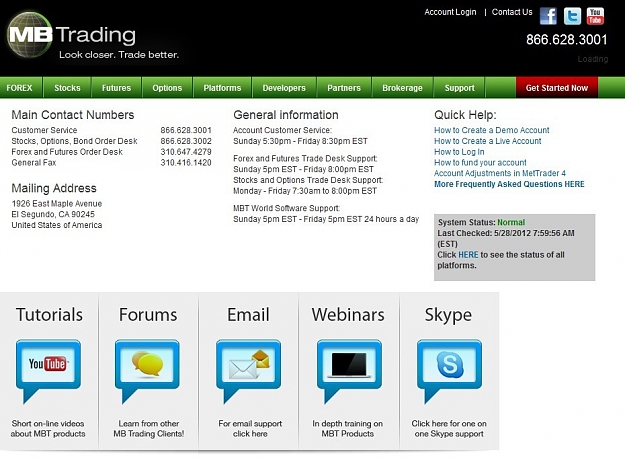
Task: Open How to Create a Live Account
Action: click(487, 141)
